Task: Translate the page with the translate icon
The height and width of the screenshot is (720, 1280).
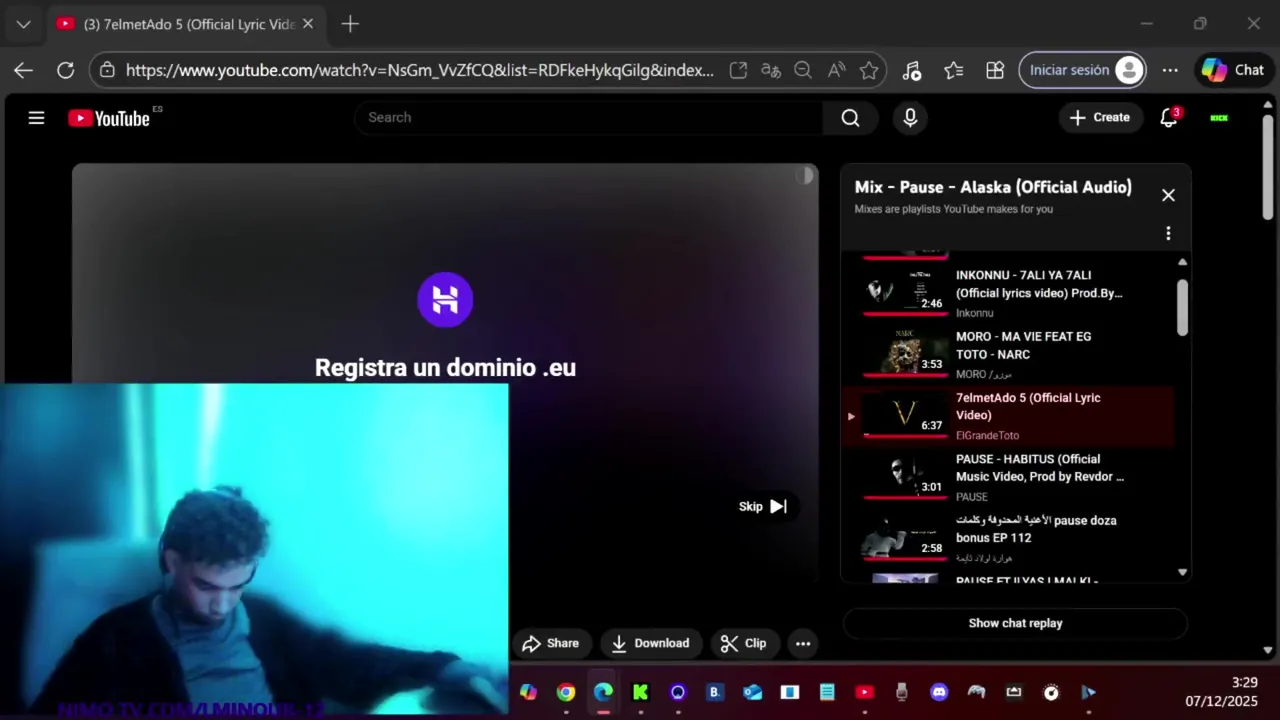Action: [770, 70]
